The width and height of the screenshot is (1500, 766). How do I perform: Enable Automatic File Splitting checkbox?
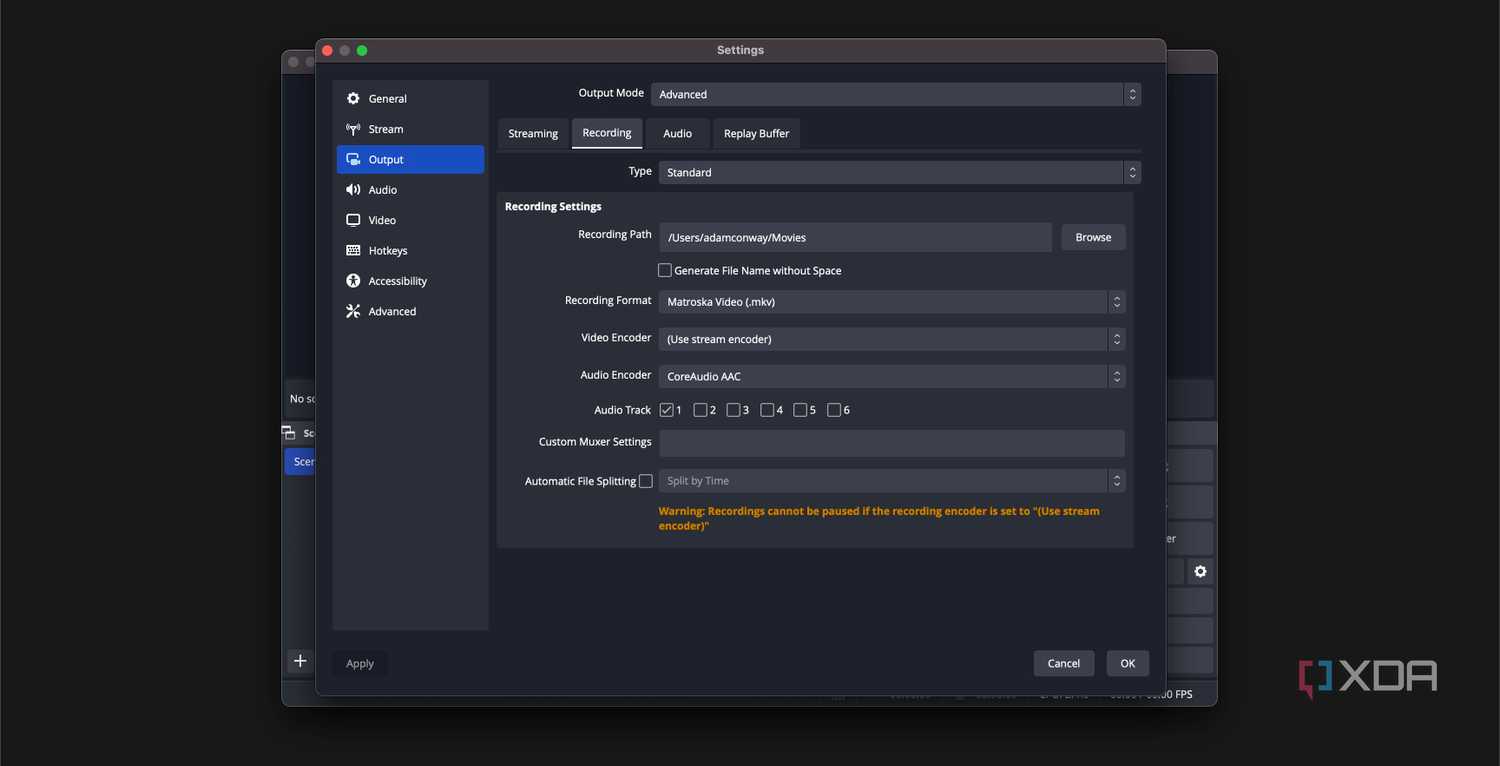(x=646, y=481)
